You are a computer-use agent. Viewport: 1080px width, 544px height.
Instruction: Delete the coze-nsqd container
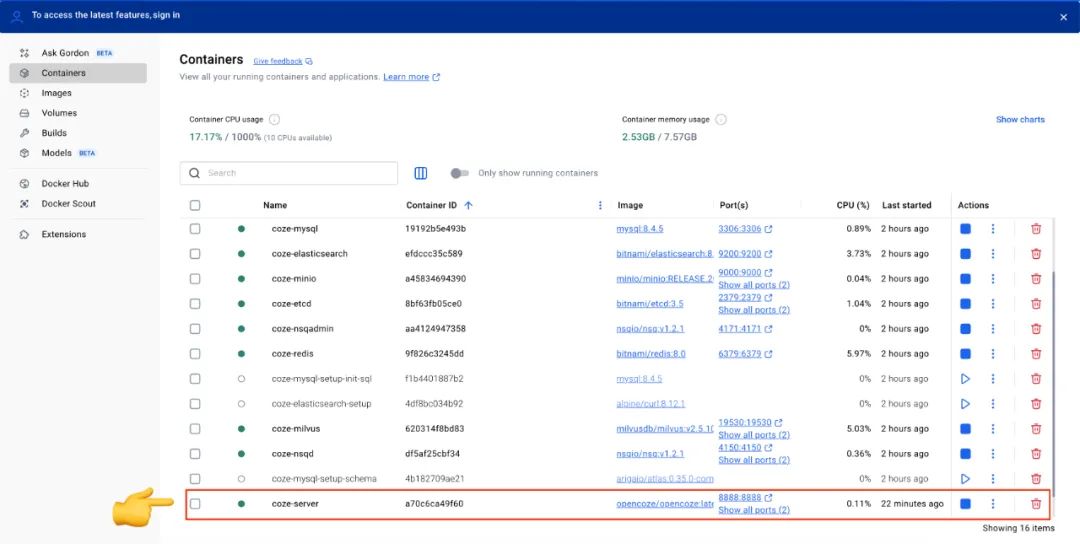(1035, 454)
